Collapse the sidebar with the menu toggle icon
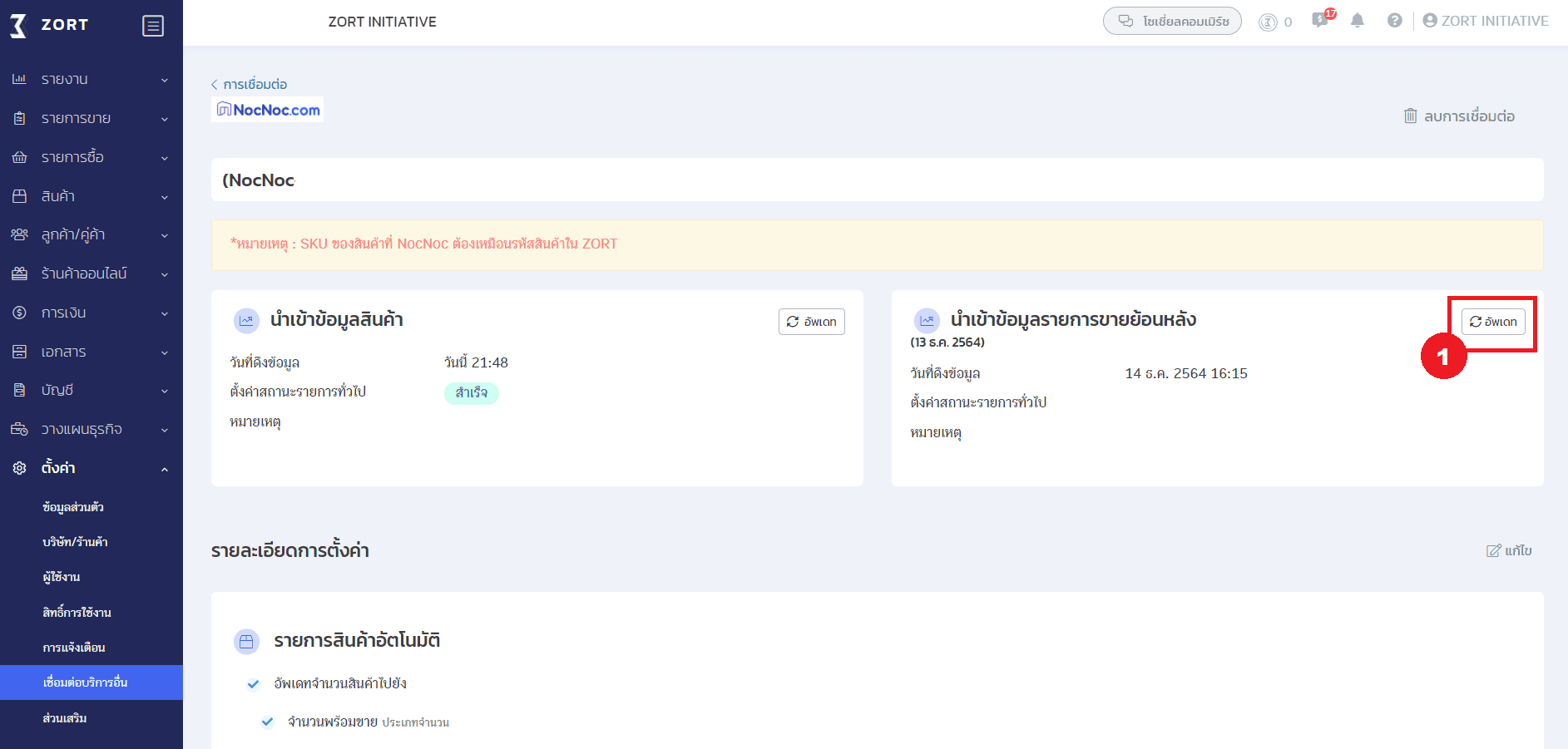 (153, 26)
